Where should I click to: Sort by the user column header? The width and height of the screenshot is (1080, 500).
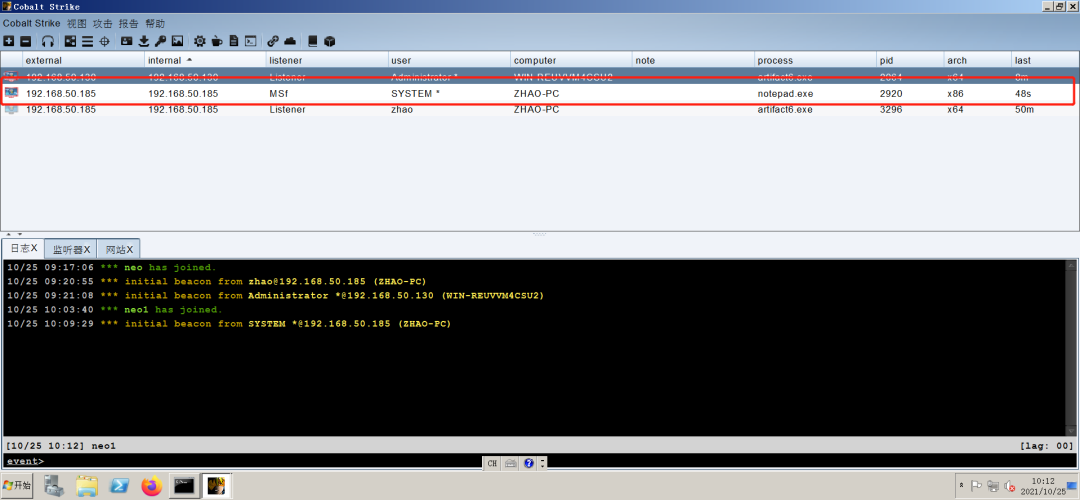coord(448,60)
